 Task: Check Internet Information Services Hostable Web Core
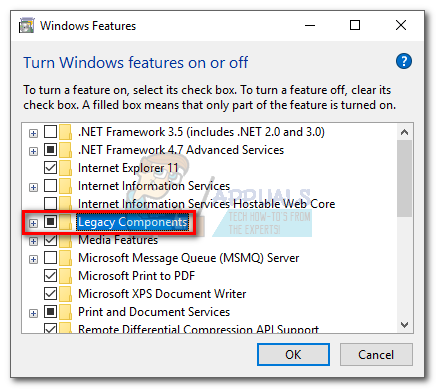point(50,203)
